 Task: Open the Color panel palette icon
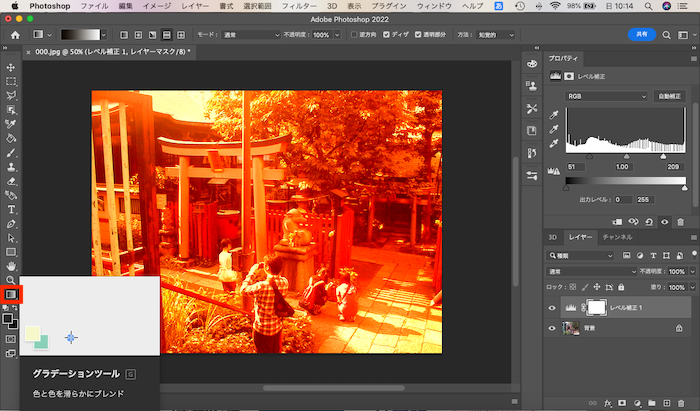click(532, 64)
